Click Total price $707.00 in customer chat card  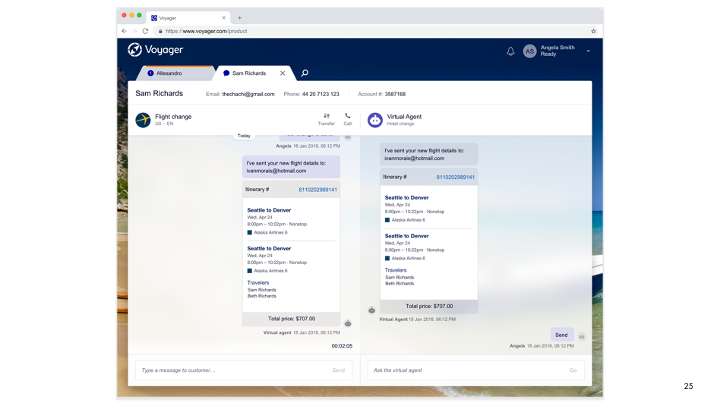point(291,319)
